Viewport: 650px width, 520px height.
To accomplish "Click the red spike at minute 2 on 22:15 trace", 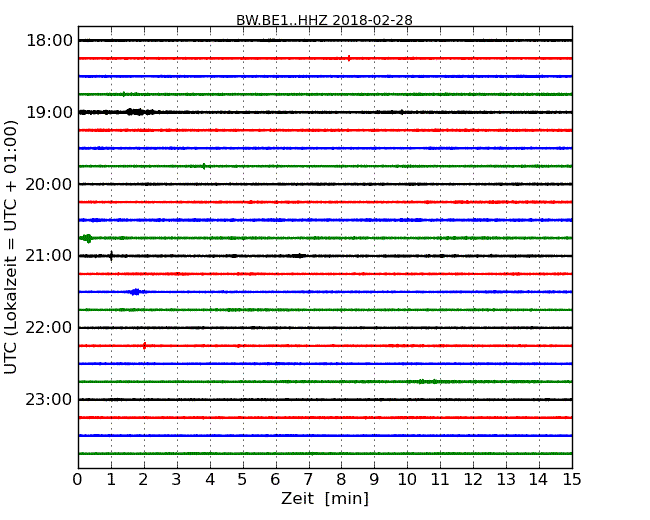I will (x=144, y=345).
